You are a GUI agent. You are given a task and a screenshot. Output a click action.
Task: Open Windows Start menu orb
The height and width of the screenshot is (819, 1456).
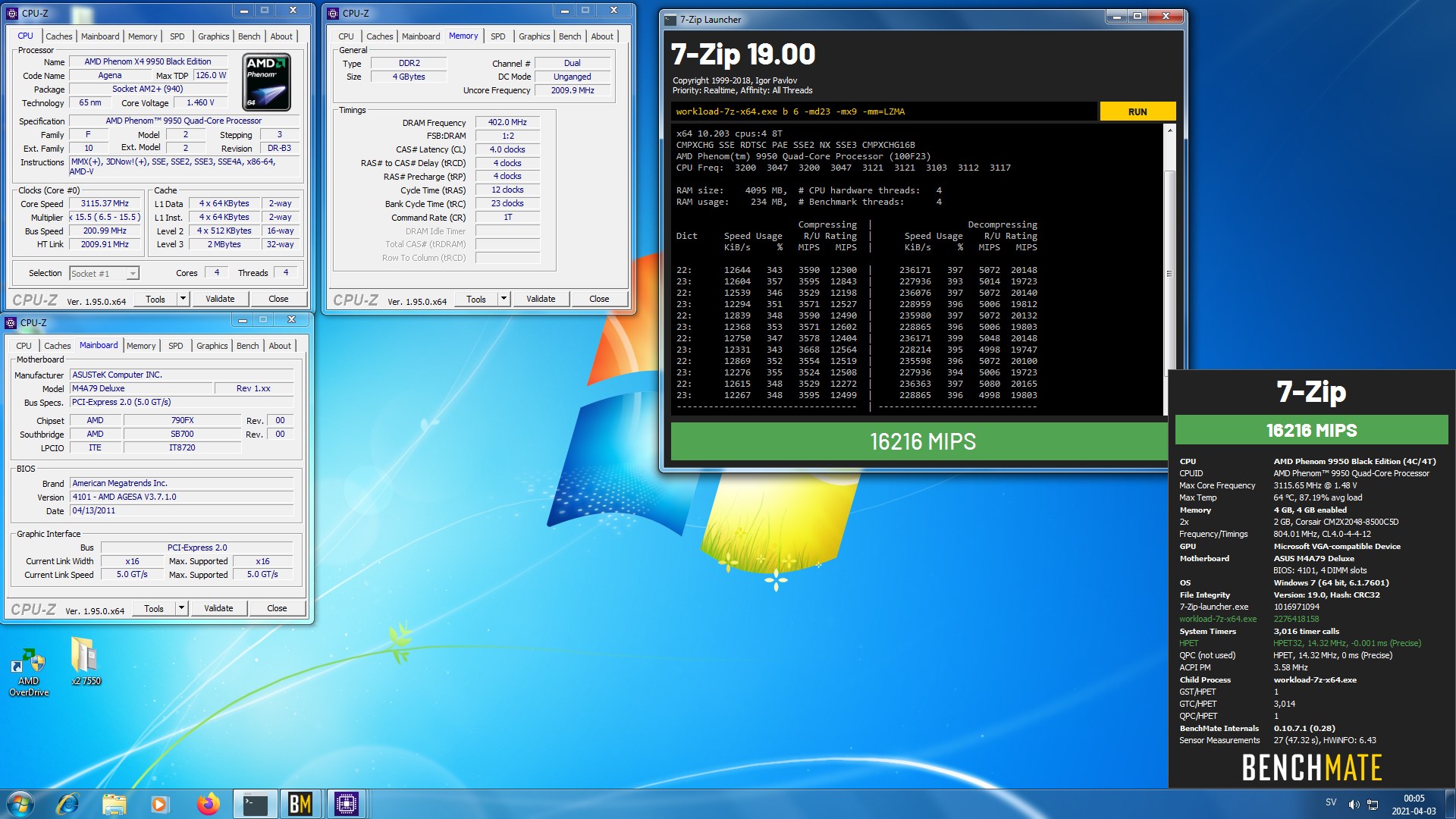(x=20, y=804)
